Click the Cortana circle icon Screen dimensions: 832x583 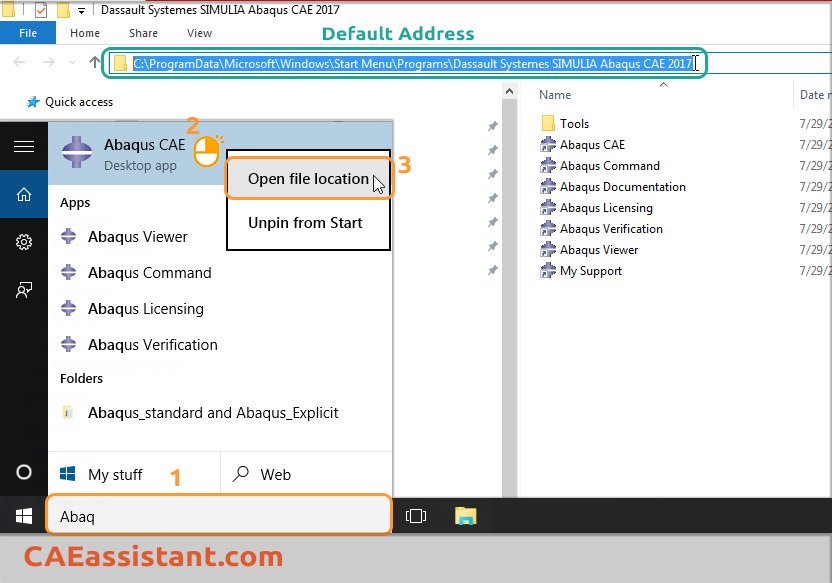tap(24, 472)
